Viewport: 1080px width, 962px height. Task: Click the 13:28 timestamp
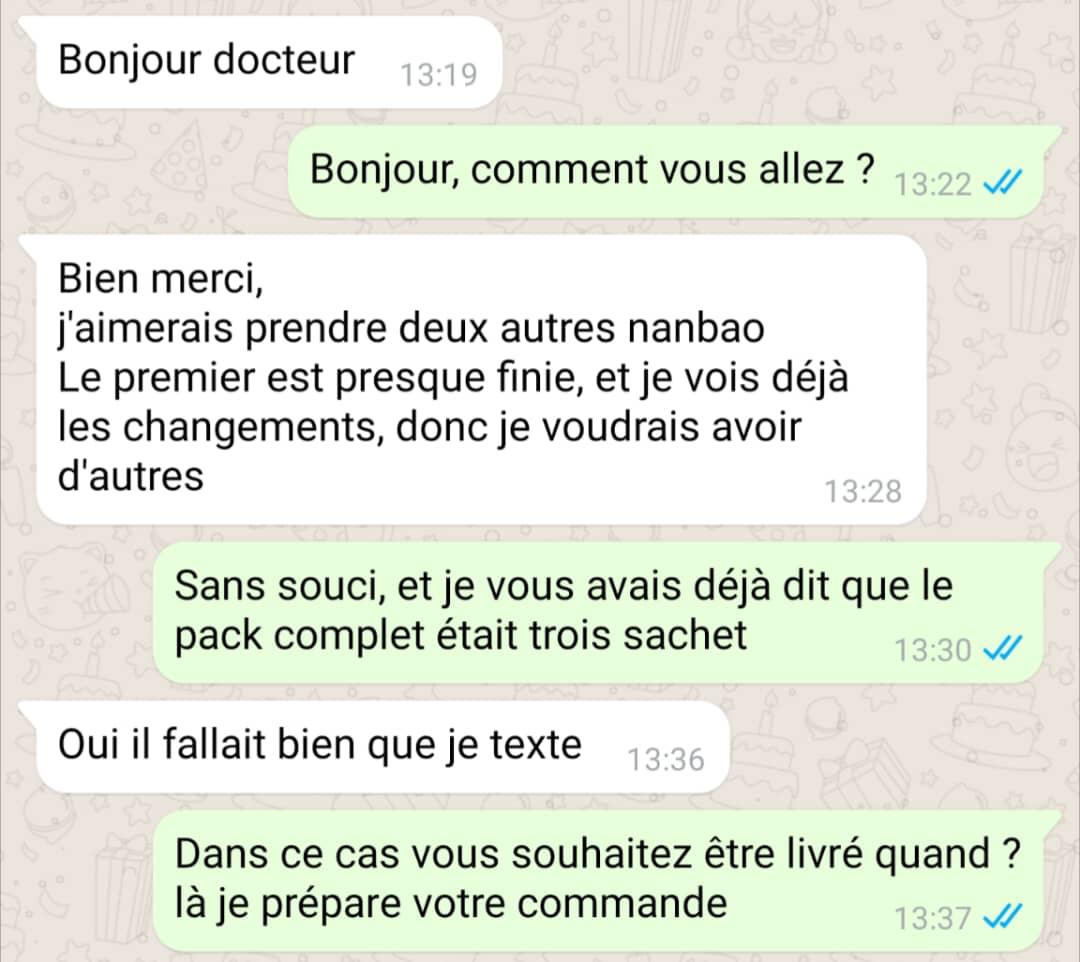[x=863, y=492]
